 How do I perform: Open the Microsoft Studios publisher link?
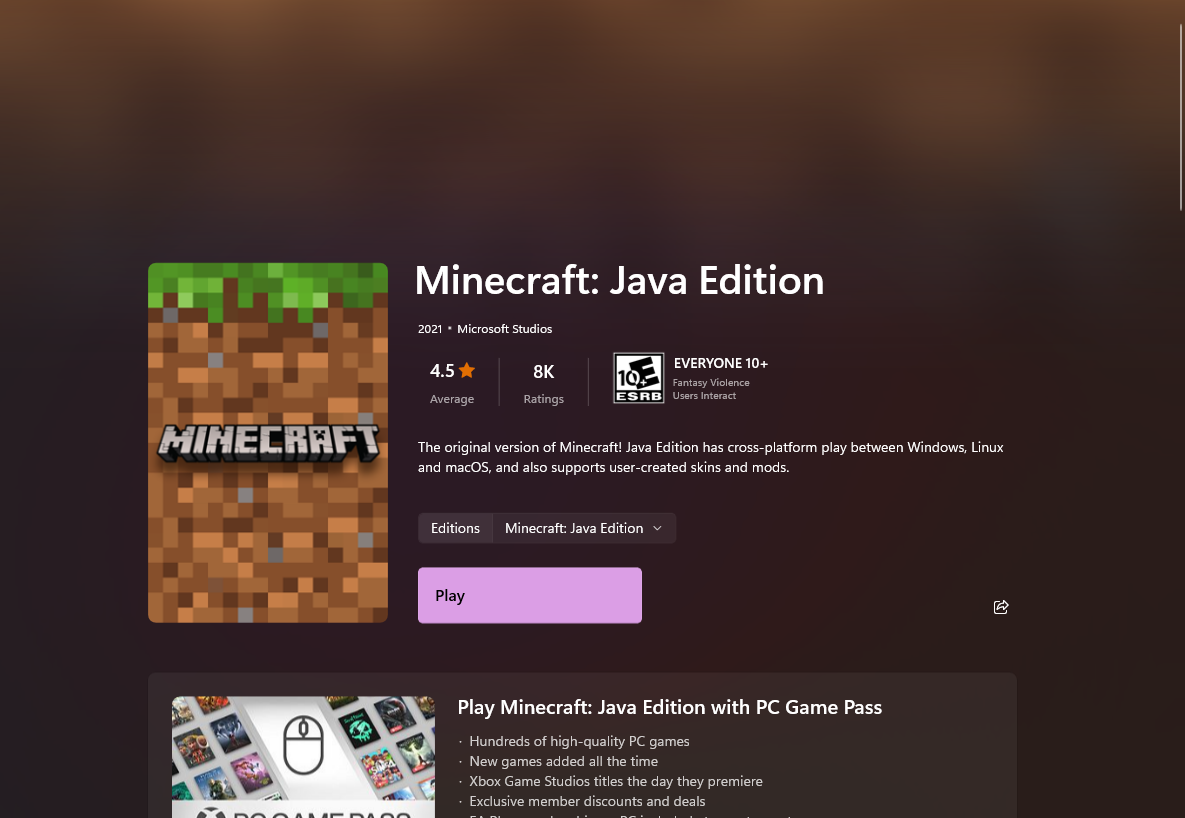504,329
